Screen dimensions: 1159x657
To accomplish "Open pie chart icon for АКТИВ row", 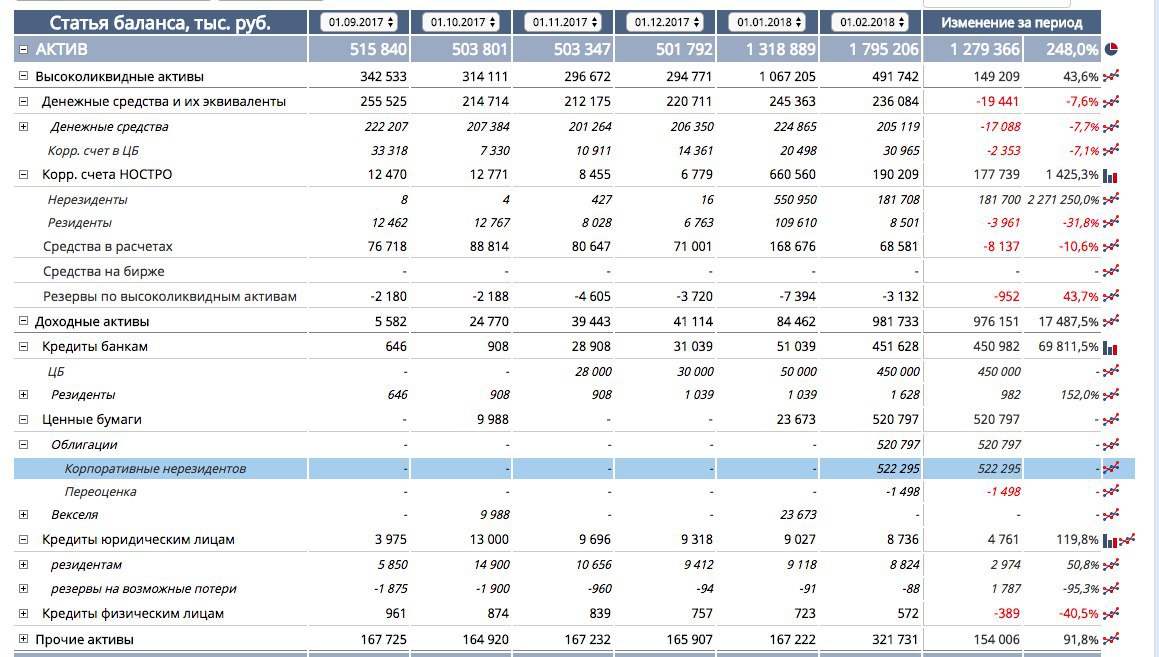I will 1111,50.
